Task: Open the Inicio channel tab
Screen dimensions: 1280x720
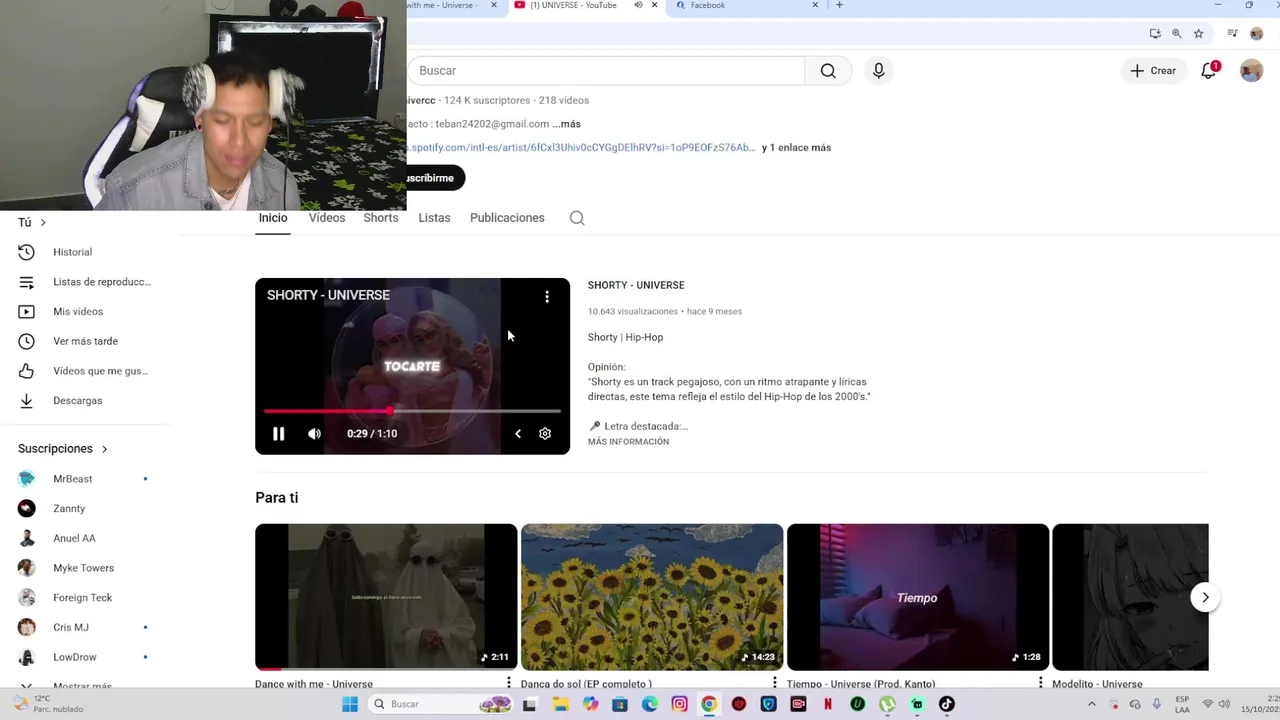Action: coord(273,218)
